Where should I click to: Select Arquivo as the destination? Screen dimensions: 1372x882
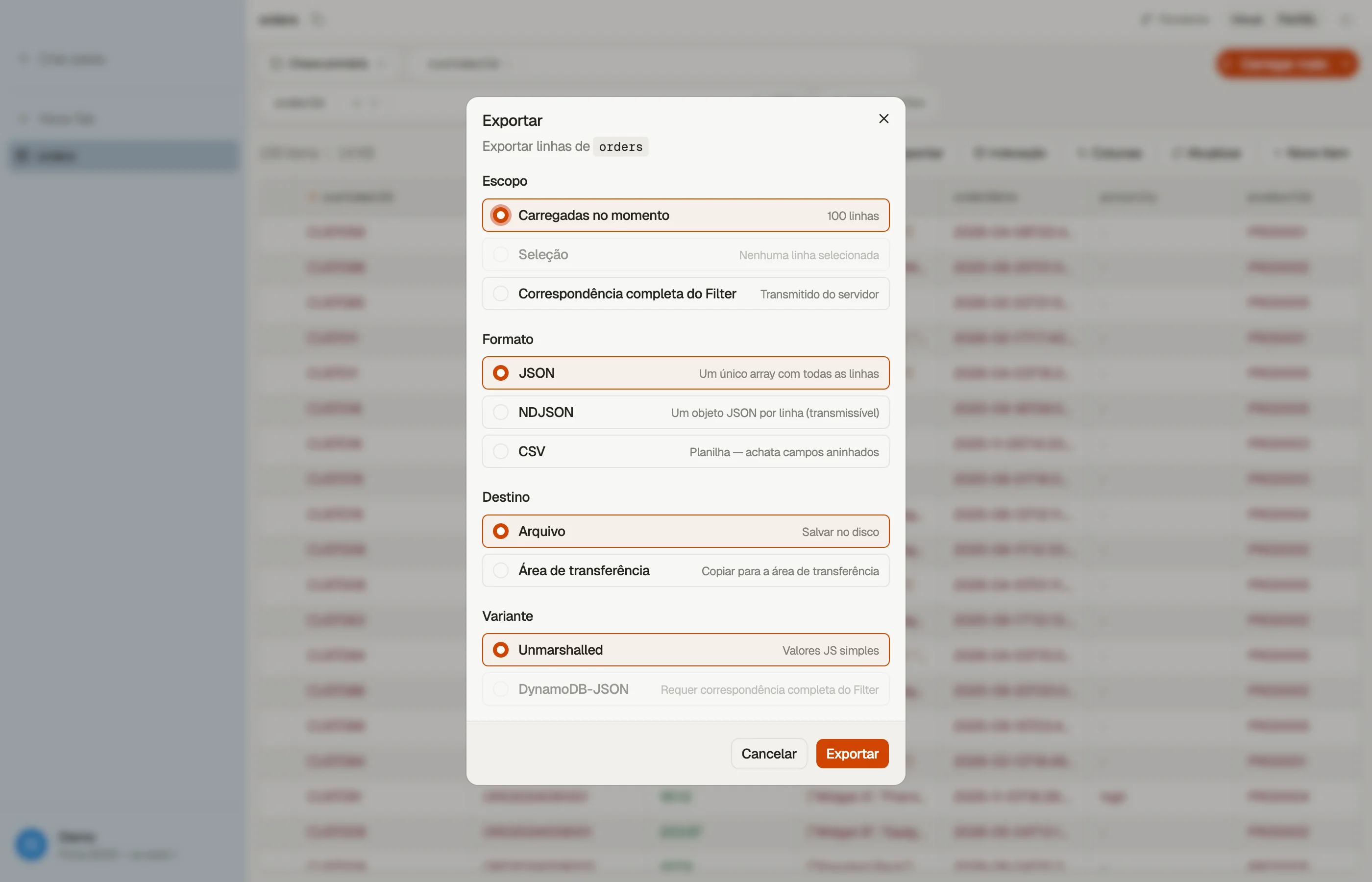686,532
